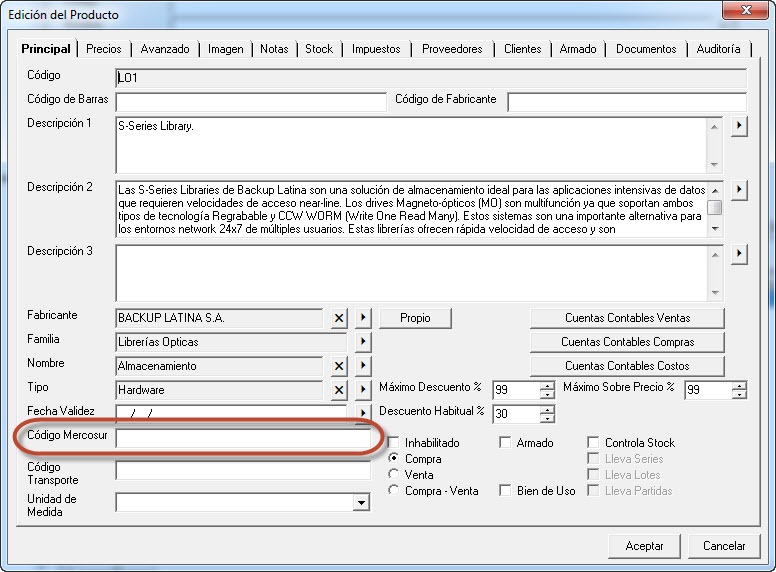Go to the Stock tab
Viewport: 776px width, 572px height.
319,49
